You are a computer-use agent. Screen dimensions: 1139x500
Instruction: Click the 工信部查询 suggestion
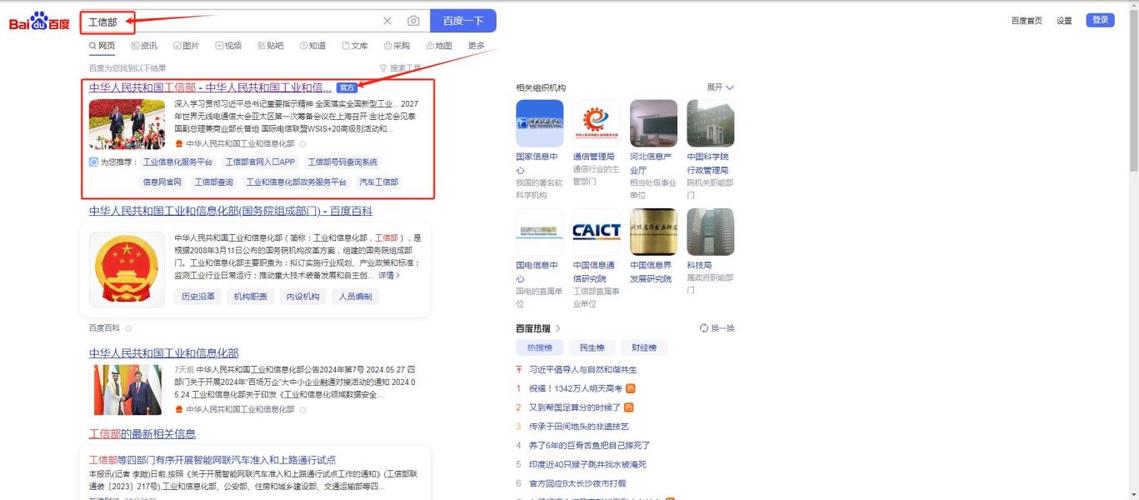tap(214, 182)
